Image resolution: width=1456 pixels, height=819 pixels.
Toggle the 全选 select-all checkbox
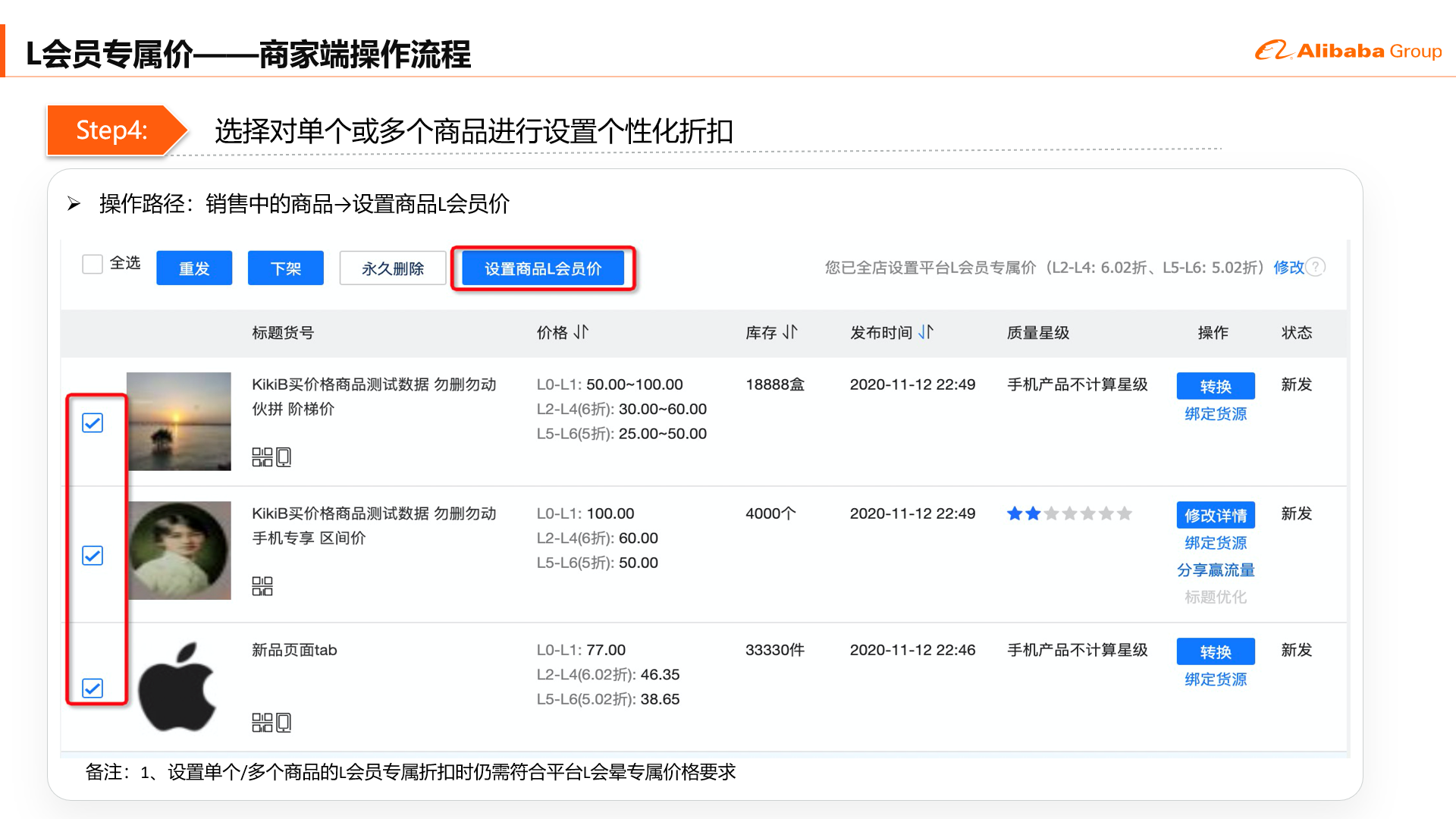(93, 264)
